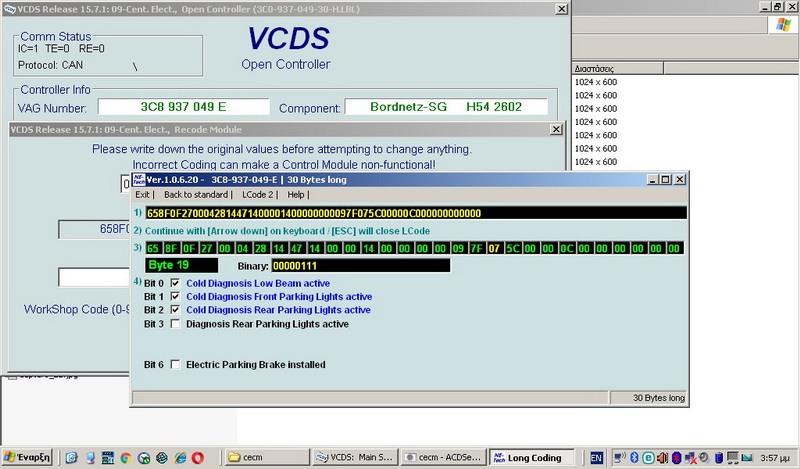The width and height of the screenshot is (800, 469).
Task: Select byte 5C in byte row
Action: [x=512, y=249]
